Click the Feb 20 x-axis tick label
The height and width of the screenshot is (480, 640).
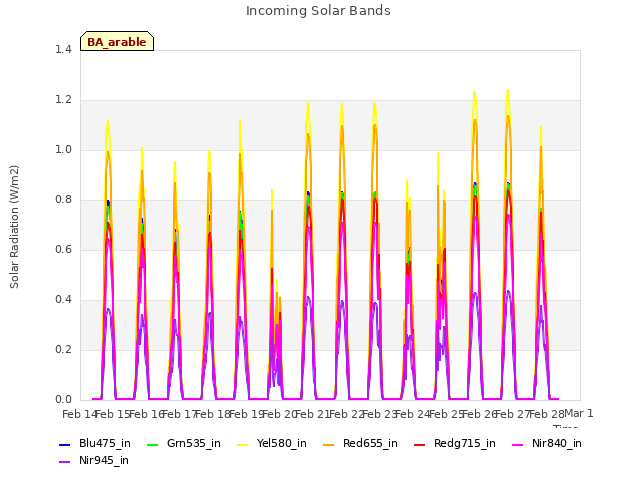click(x=279, y=414)
